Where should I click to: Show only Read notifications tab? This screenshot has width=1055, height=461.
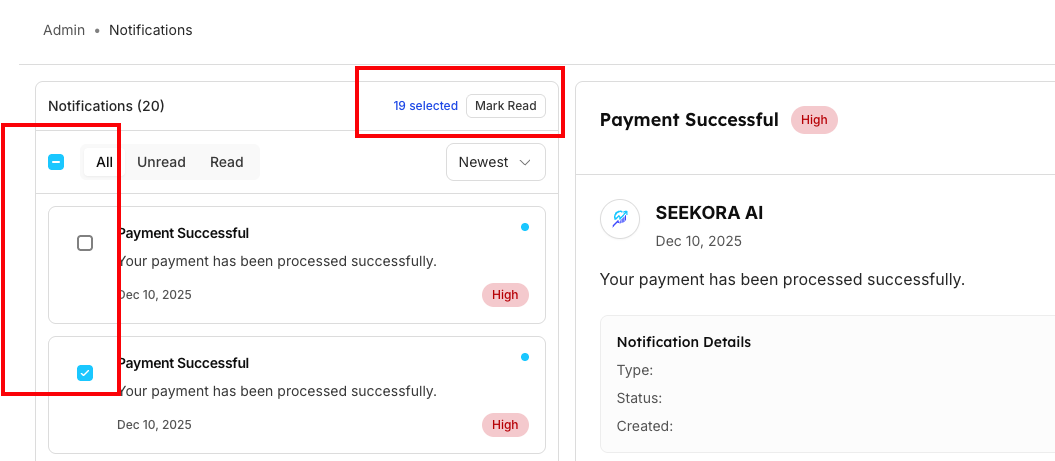pos(227,162)
